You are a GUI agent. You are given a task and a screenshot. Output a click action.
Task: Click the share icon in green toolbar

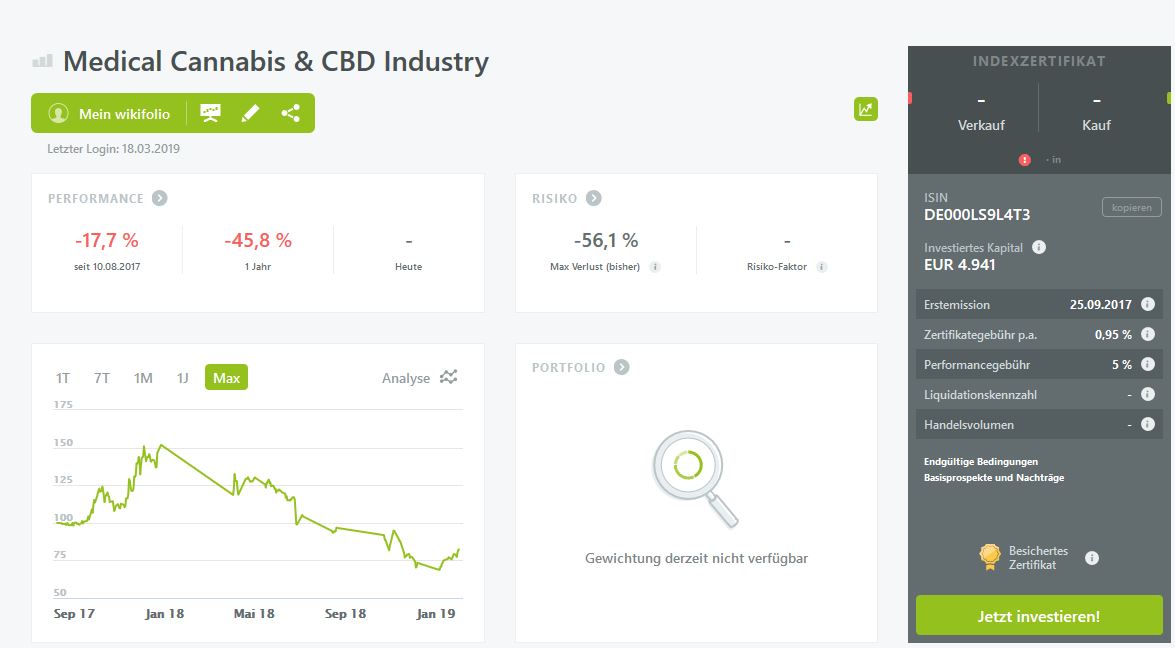290,113
